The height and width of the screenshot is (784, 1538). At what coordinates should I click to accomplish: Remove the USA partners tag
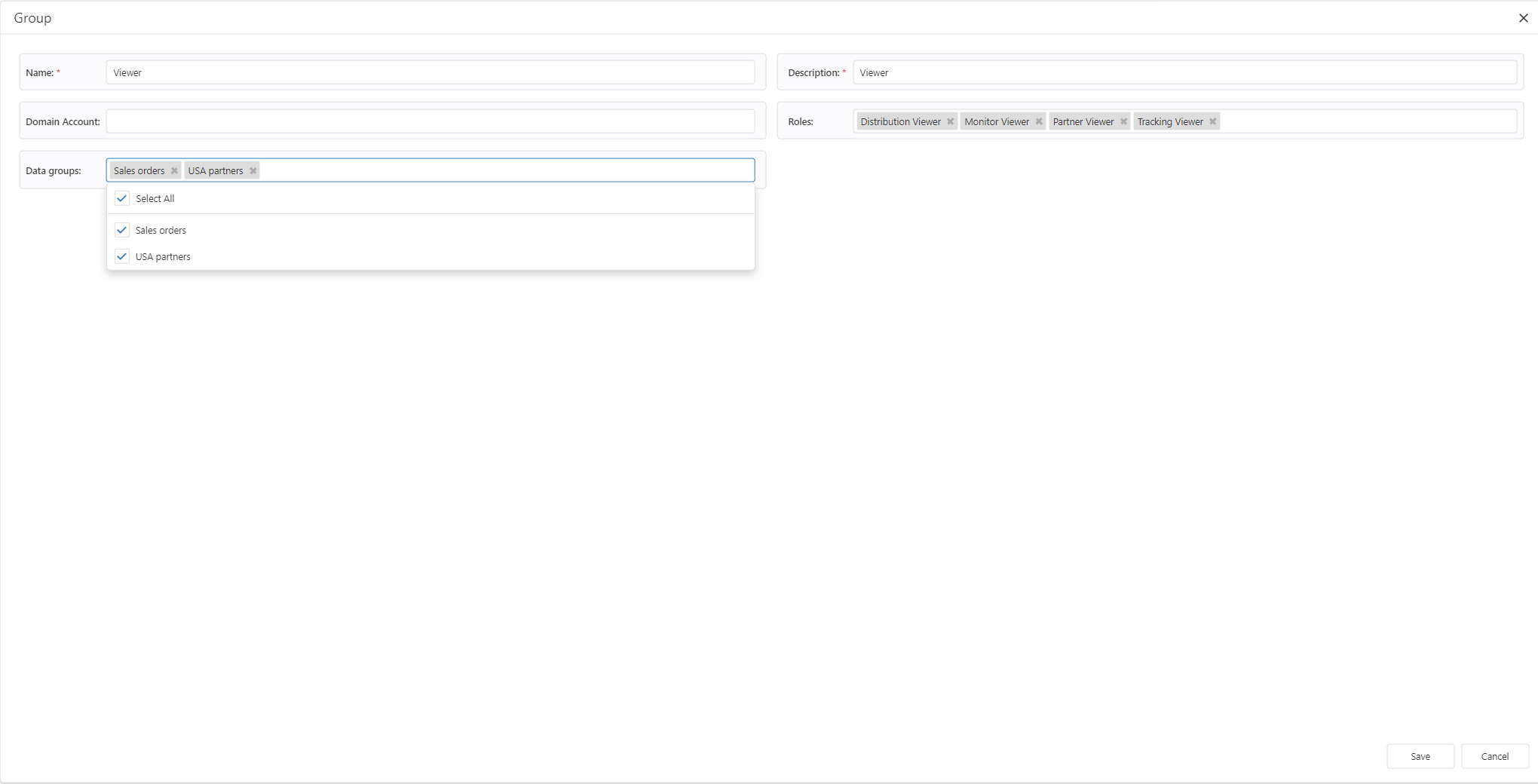[x=253, y=171]
